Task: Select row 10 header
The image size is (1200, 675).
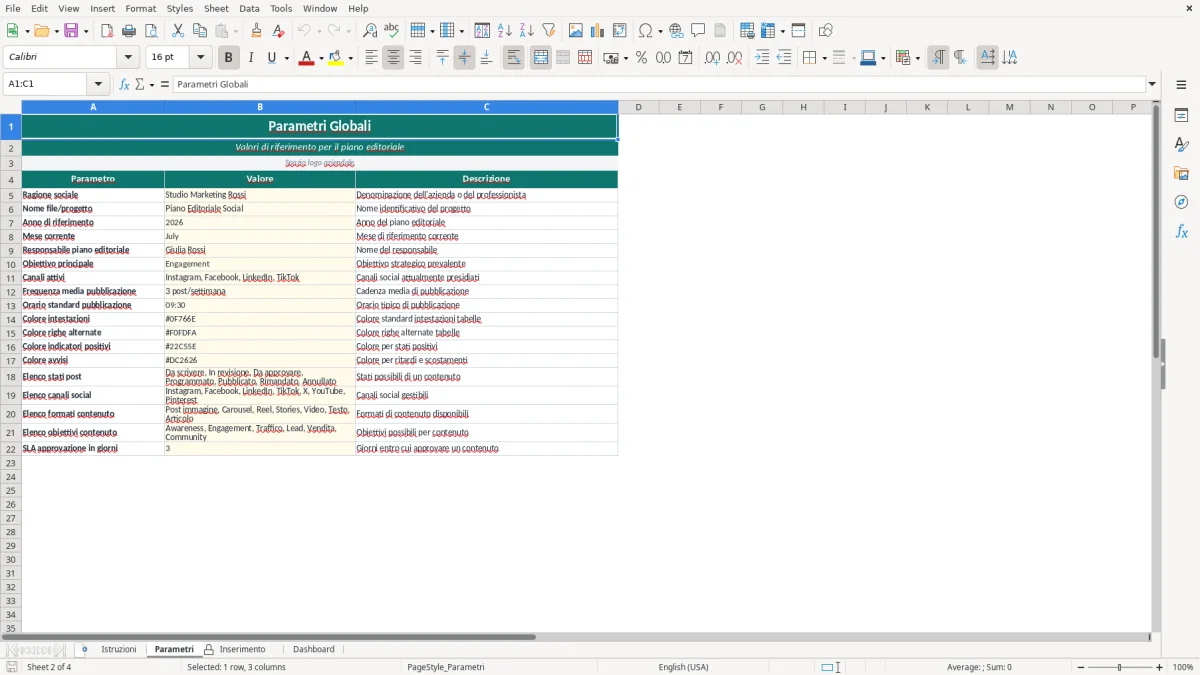Action: [x=11, y=264]
